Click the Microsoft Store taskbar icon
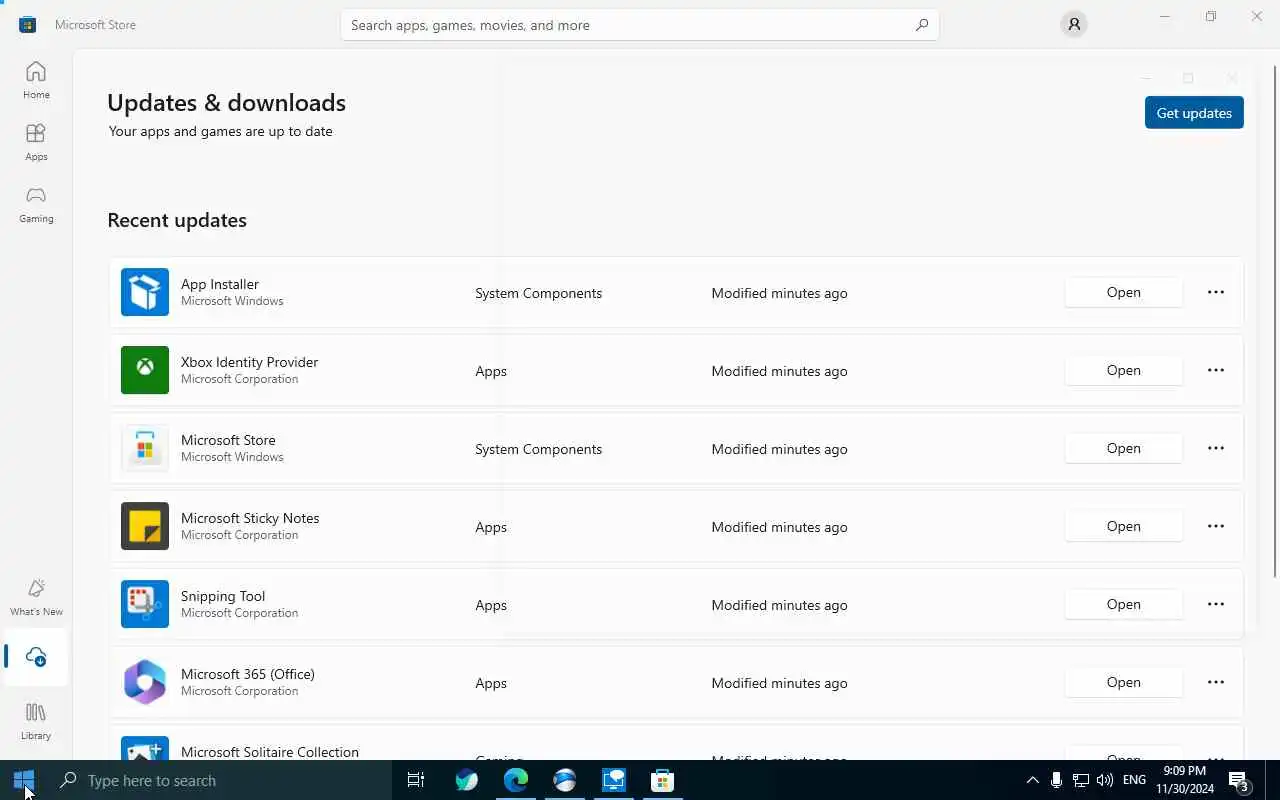Screen dimensions: 1280x800 click(x=662, y=780)
